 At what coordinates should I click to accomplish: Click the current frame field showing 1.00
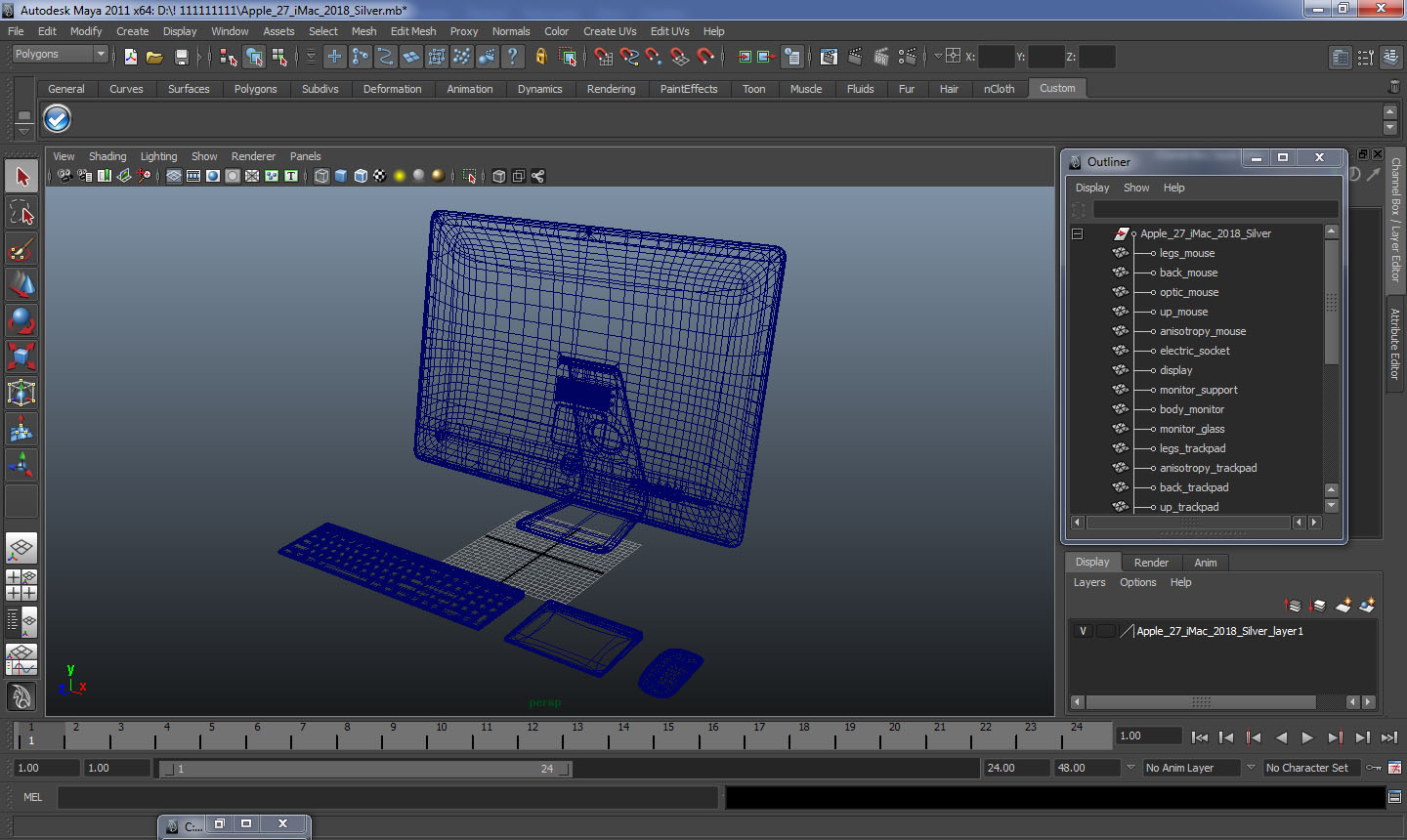pyautogui.click(x=1148, y=735)
